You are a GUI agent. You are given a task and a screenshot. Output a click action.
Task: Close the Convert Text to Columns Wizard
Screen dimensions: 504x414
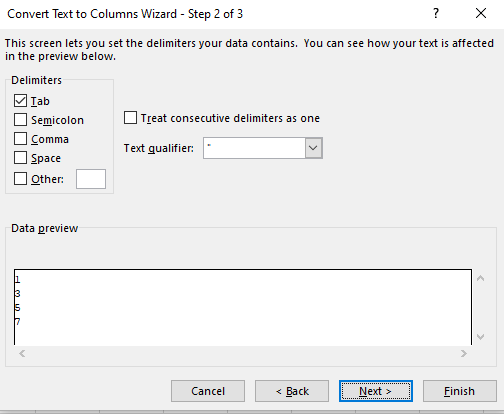click(x=481, y=14)
